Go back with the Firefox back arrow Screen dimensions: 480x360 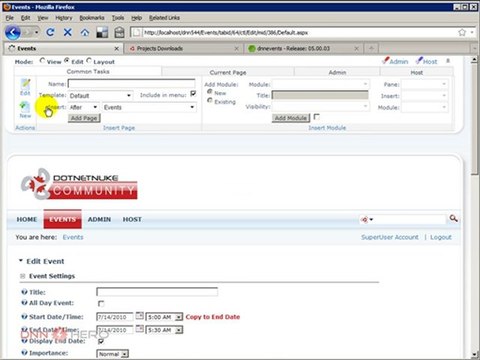tap(13, 32)
